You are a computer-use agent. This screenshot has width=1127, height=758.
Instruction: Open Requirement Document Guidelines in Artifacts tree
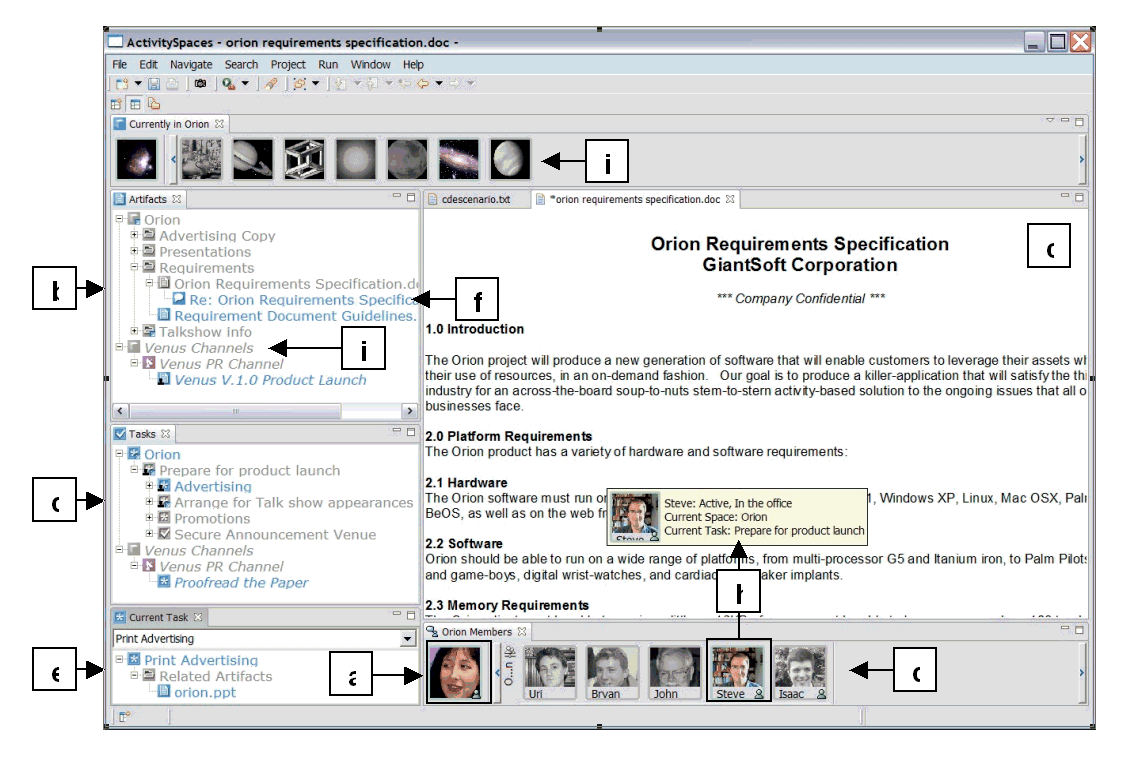(x=294, y=316)
